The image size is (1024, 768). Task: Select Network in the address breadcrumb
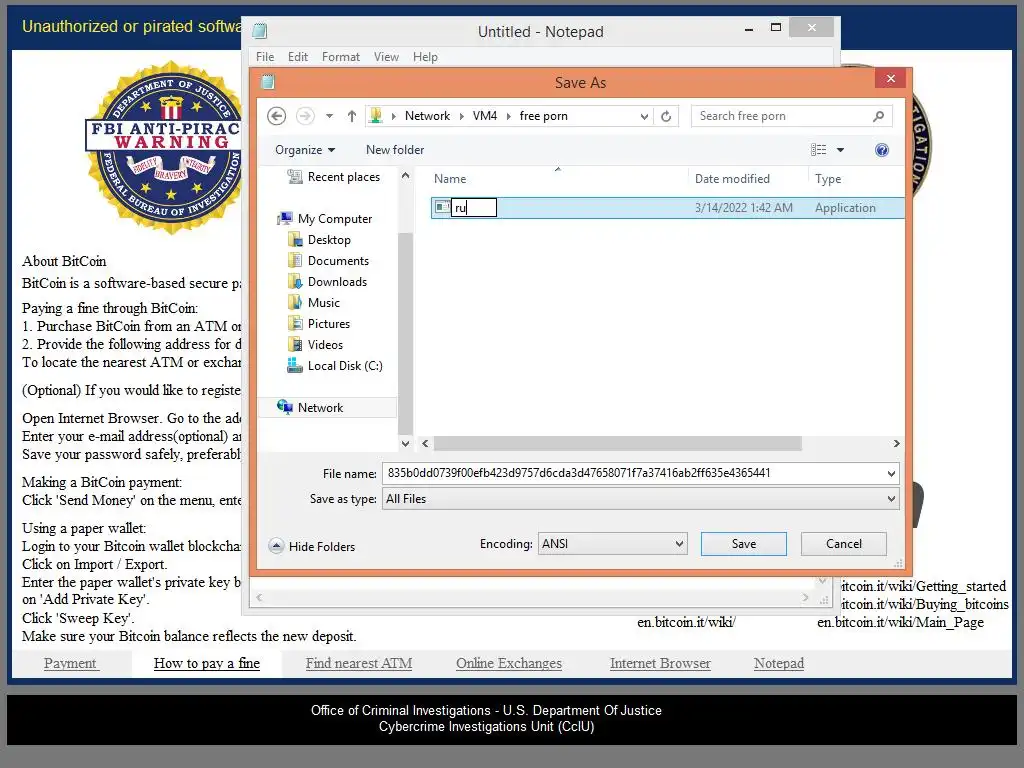(427, 116)
